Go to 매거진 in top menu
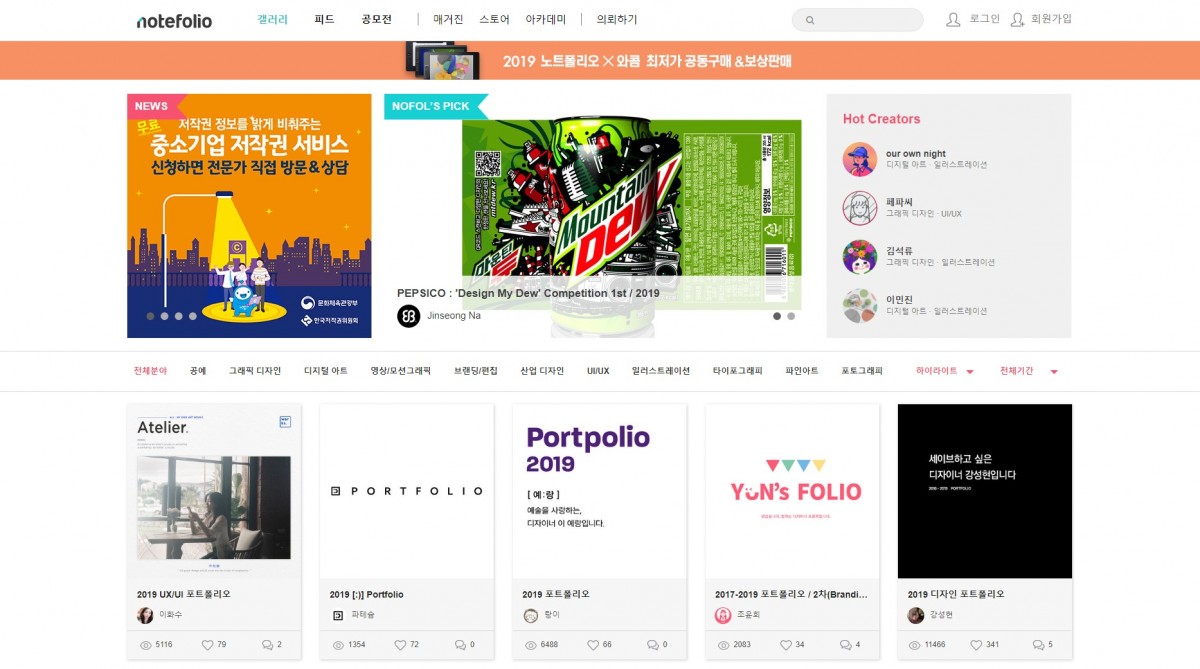This screenshot has width=1200, height=669. (x=449, y=19)
